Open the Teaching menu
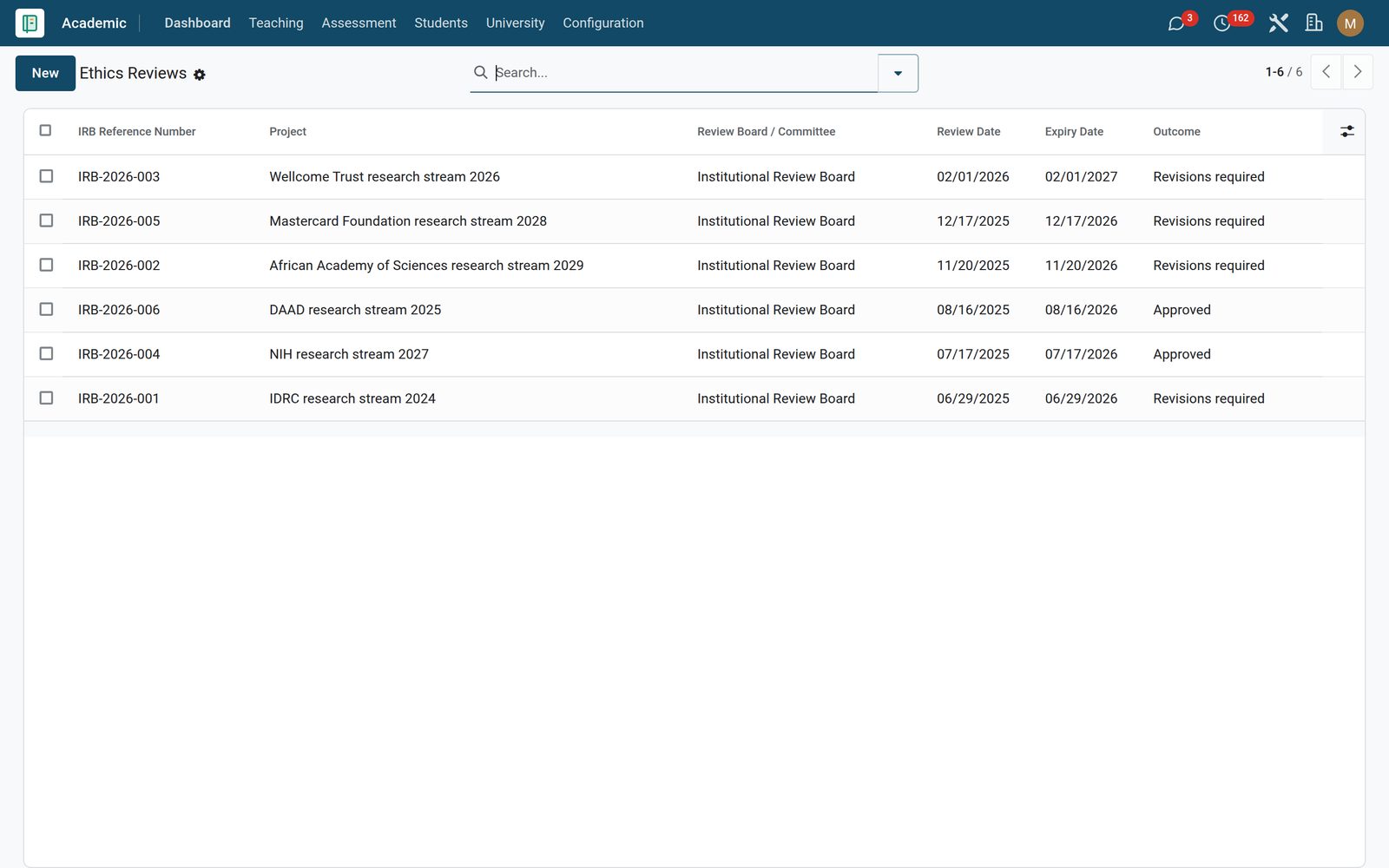The height and width of the screenshot is (868, 1389). [x=276, y=23]
